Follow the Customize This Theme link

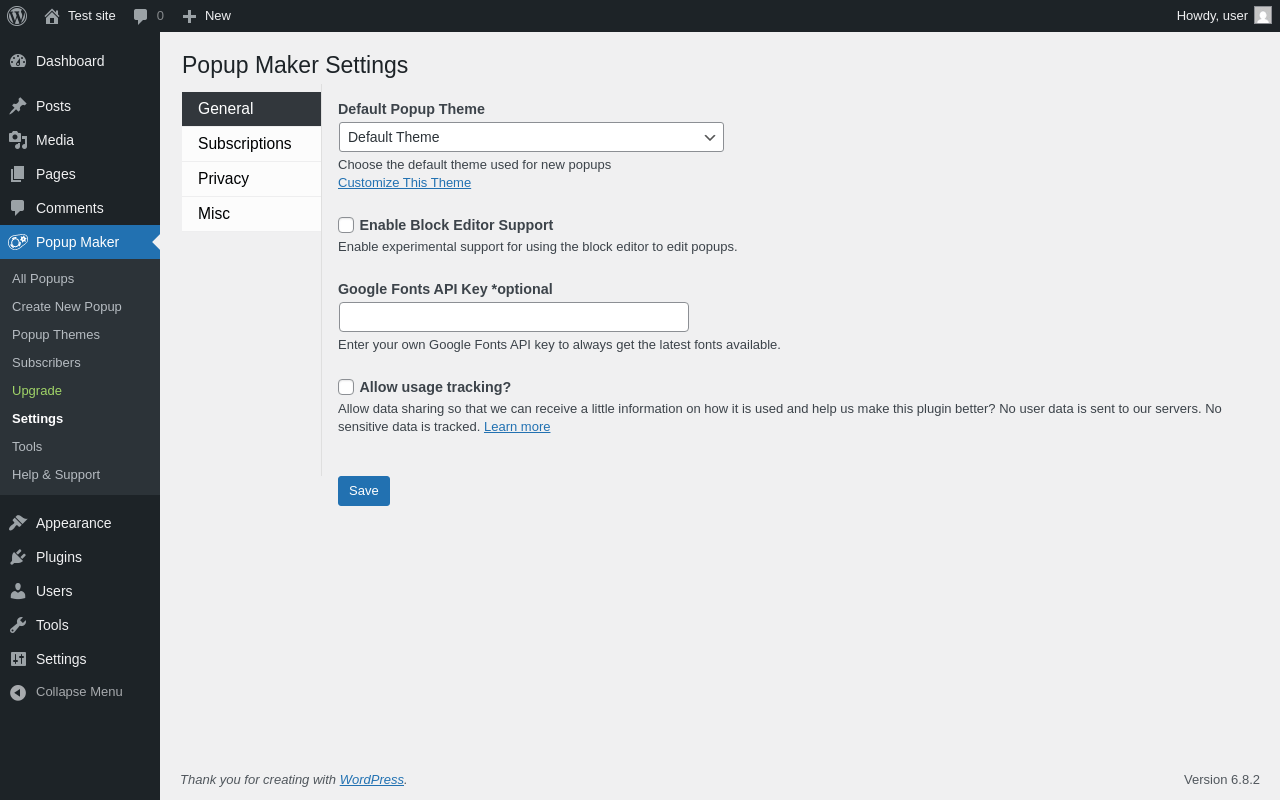[404, 183]
